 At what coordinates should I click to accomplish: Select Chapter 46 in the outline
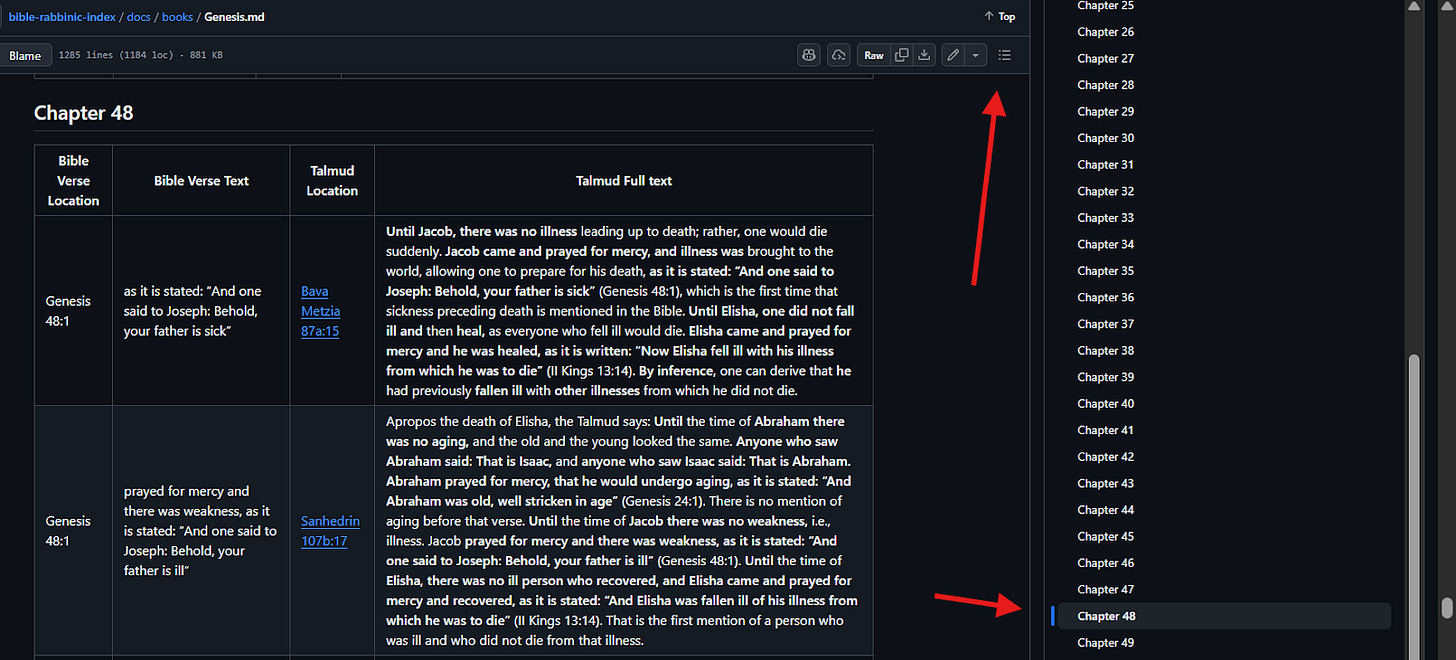[x=1105, y=563]
